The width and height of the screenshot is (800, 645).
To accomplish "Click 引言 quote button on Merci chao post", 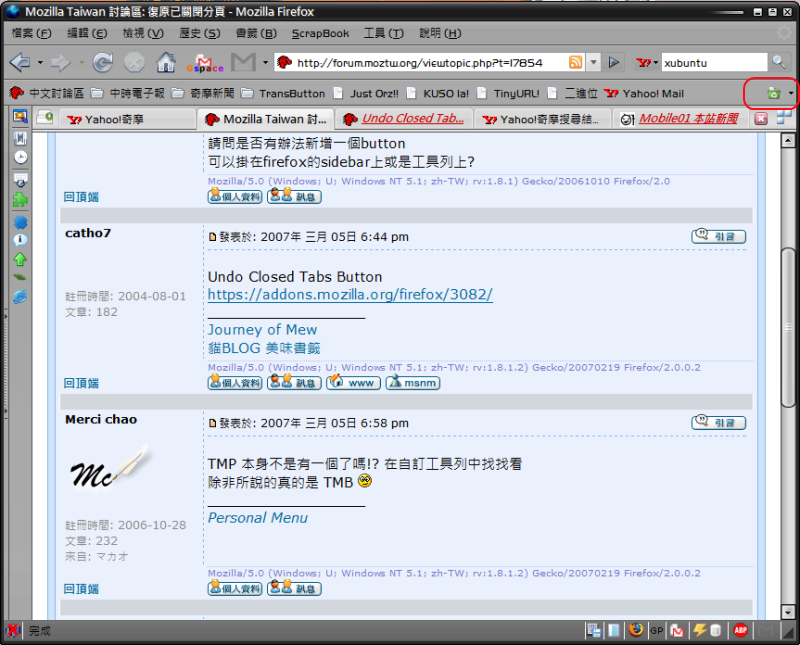I will 718,423.
